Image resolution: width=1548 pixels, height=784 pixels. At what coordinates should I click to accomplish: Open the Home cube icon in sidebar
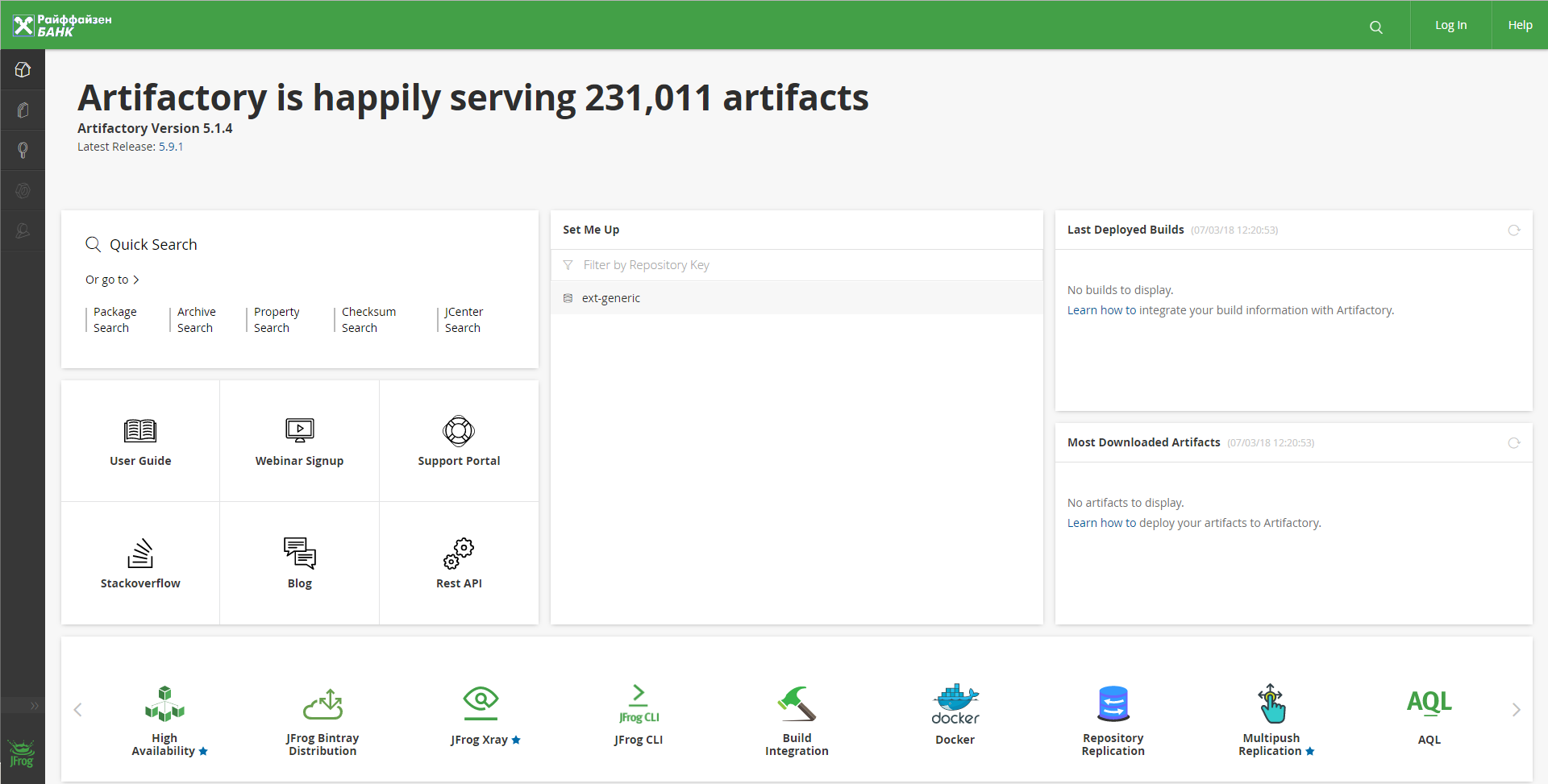(x=23, y=70)
